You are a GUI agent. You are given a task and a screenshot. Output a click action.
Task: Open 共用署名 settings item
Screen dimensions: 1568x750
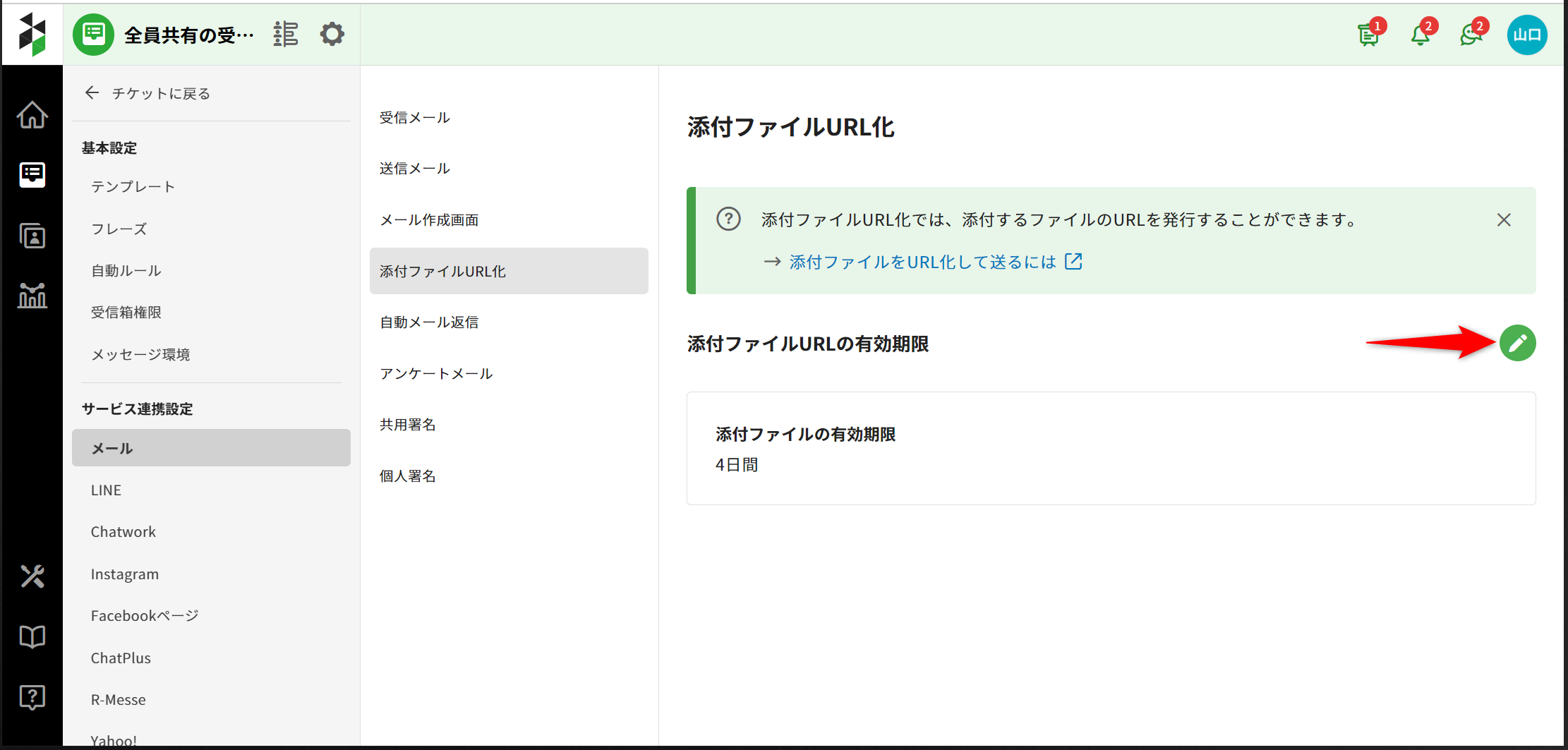tap(408, 425)
